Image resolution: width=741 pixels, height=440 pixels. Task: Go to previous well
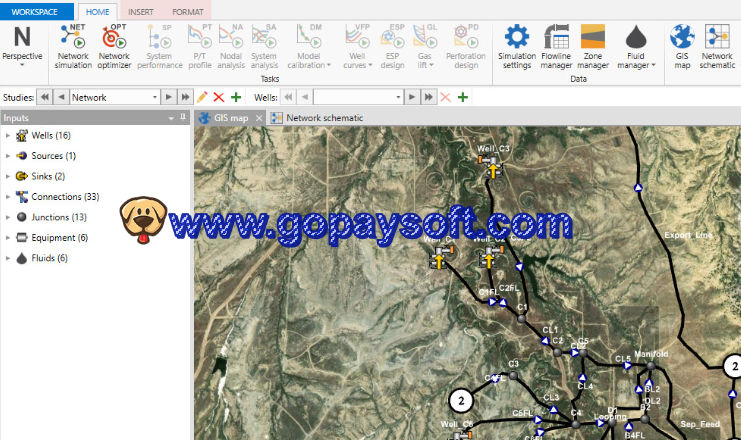click(x=305, y=97)
